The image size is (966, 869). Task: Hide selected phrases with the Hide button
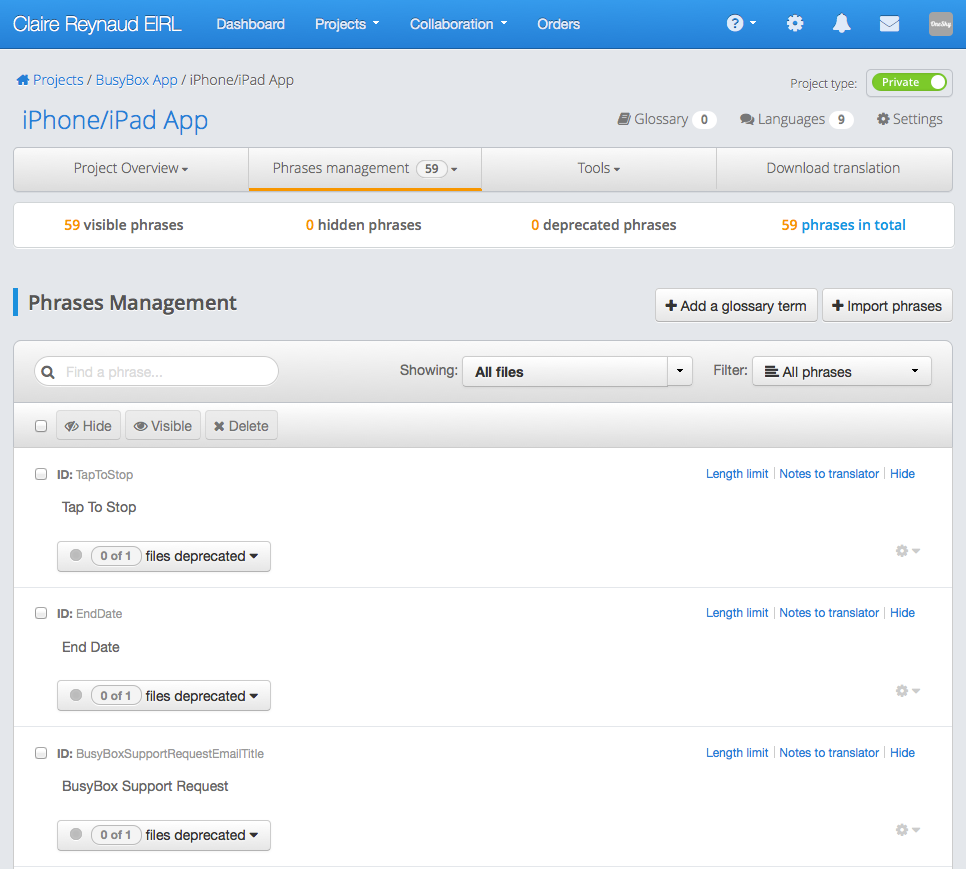click(88, 426)
